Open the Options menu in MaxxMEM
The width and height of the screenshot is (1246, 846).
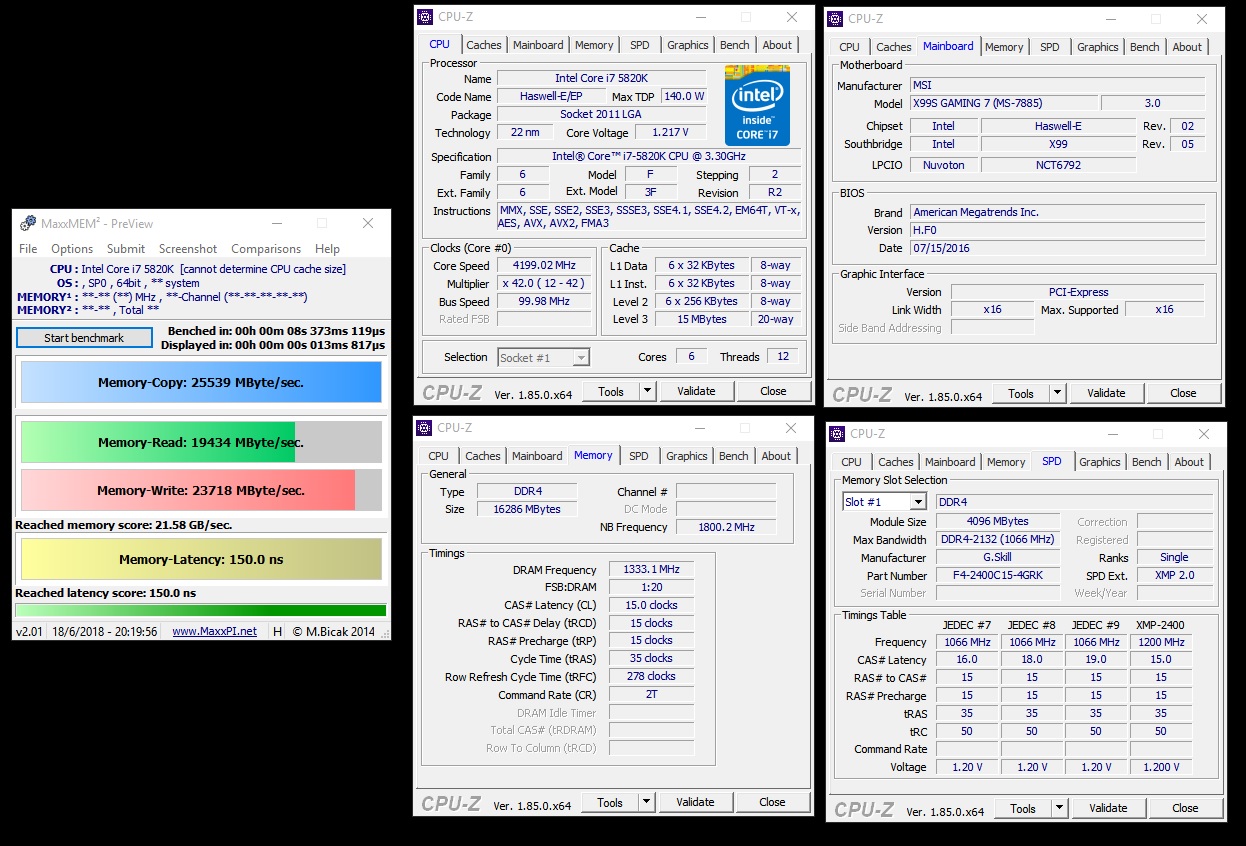click(x=72, y=249)
